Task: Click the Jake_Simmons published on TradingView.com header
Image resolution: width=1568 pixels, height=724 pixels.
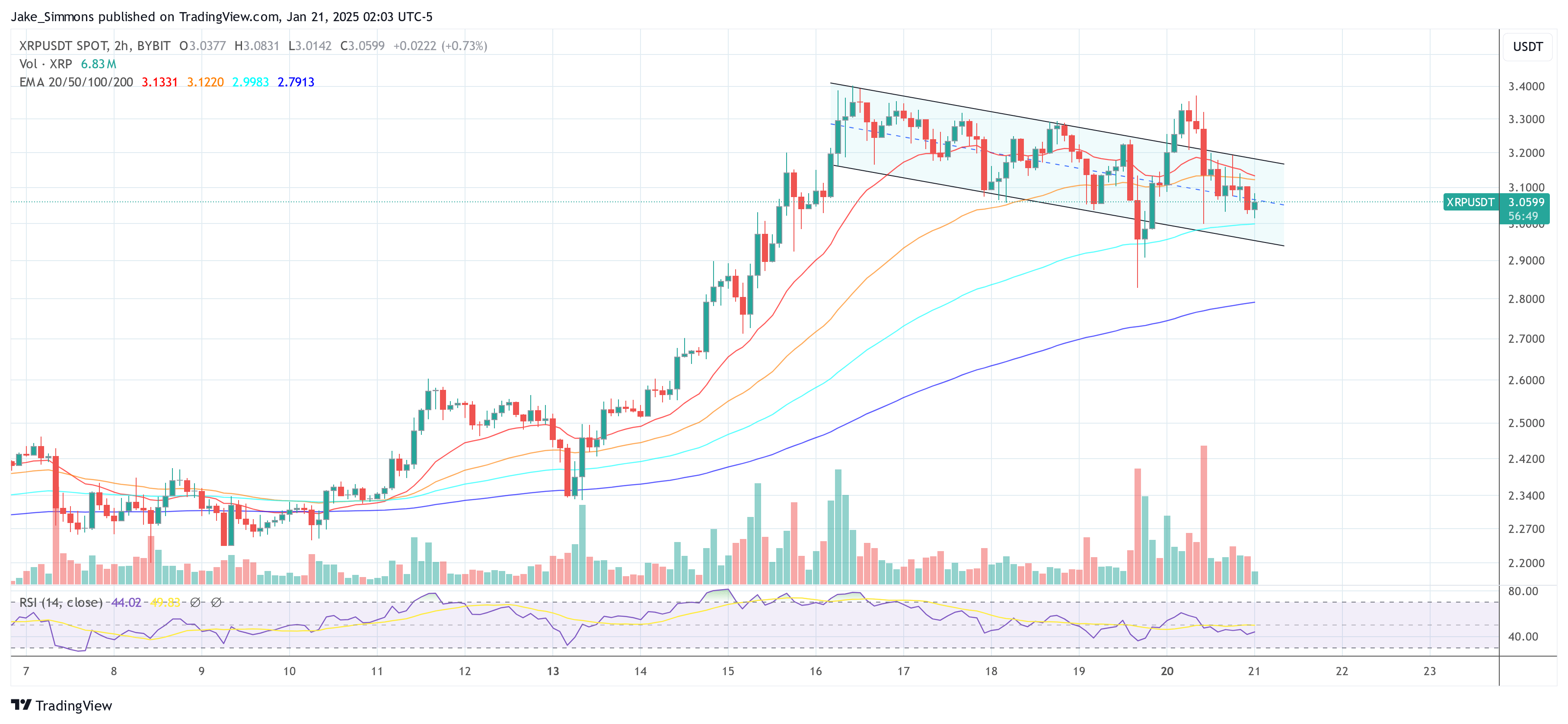Action: (222, 16)
